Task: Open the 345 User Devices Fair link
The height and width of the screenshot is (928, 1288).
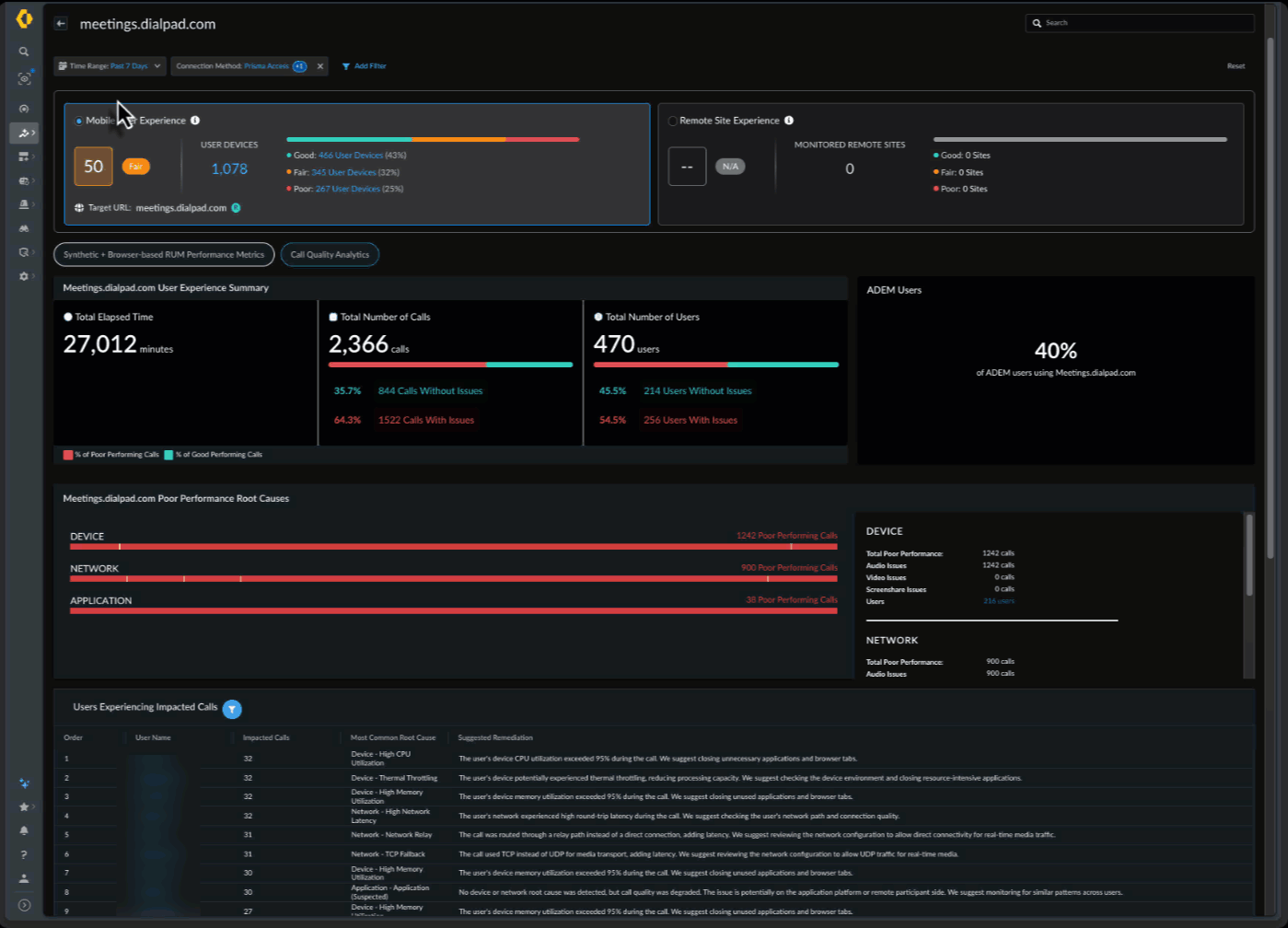Action: tap(343, 172)
